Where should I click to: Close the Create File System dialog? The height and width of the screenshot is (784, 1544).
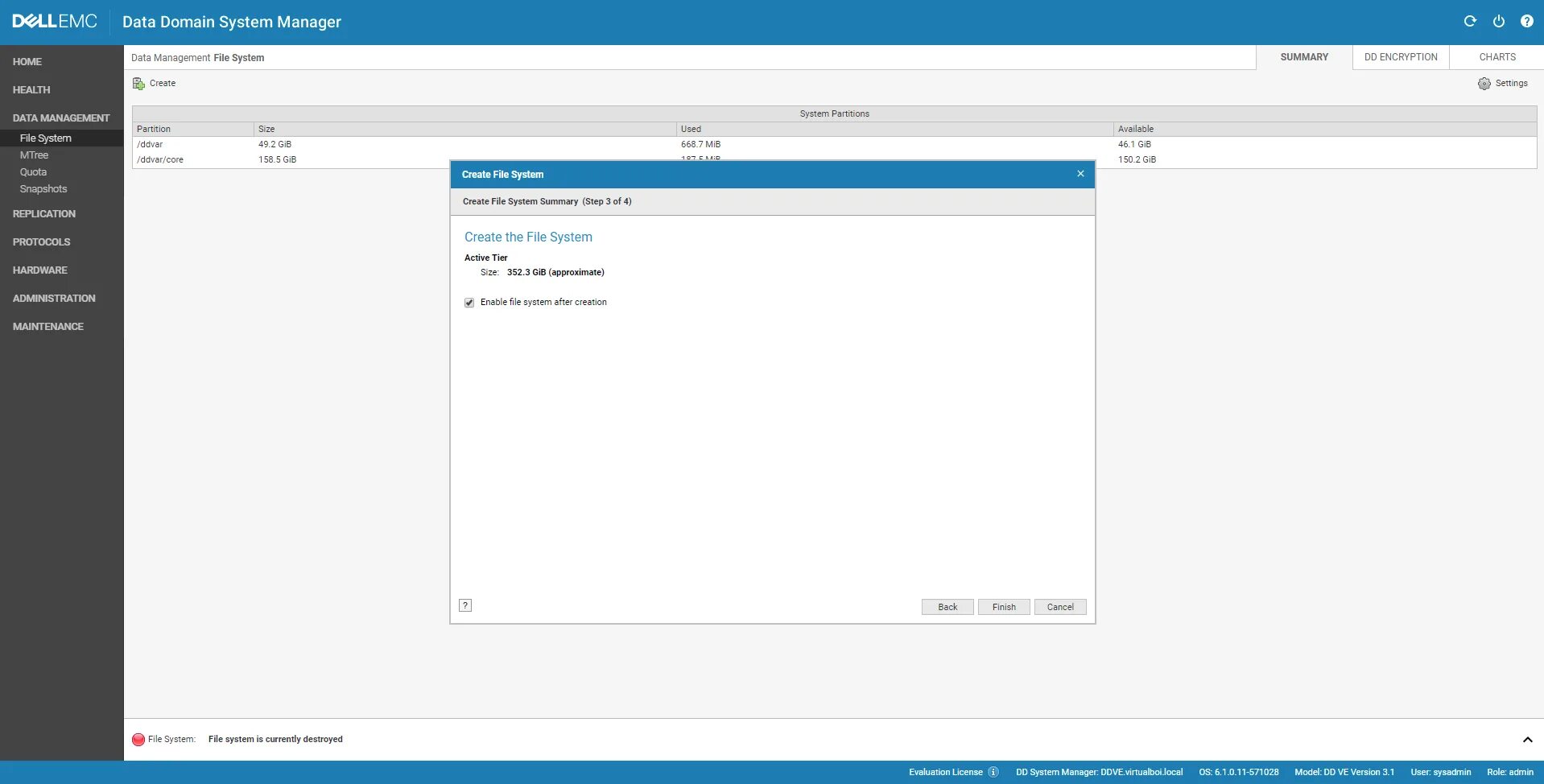click(1080, 174)
